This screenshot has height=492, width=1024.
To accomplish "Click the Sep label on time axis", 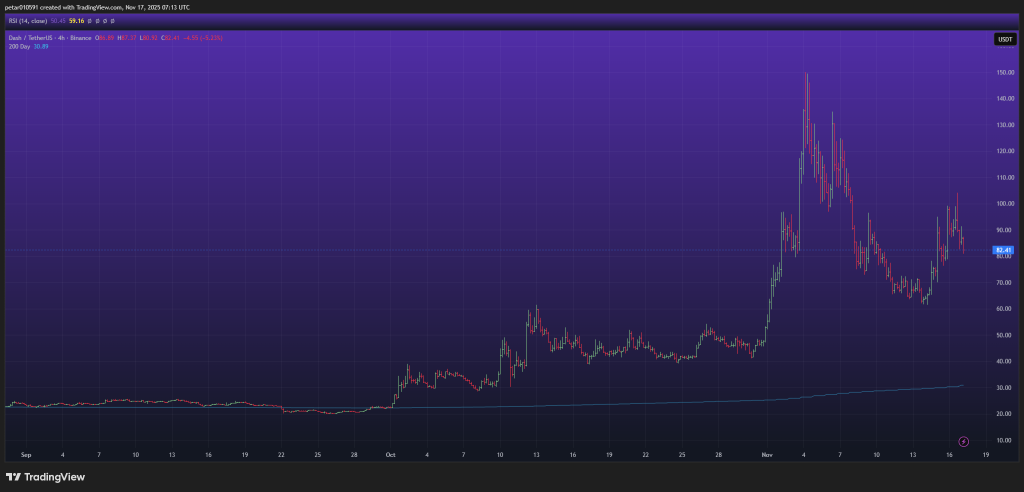I will tap(24, 454).
